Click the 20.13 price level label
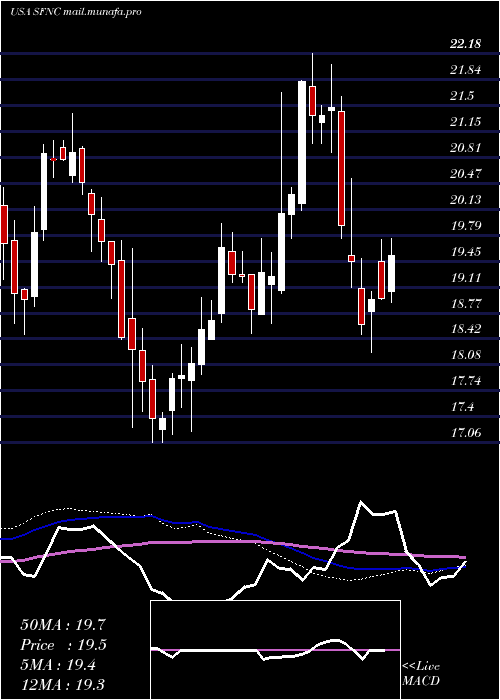Image resolution: width=500 pixels, height=700 pixels. click(x=466, y=199)
